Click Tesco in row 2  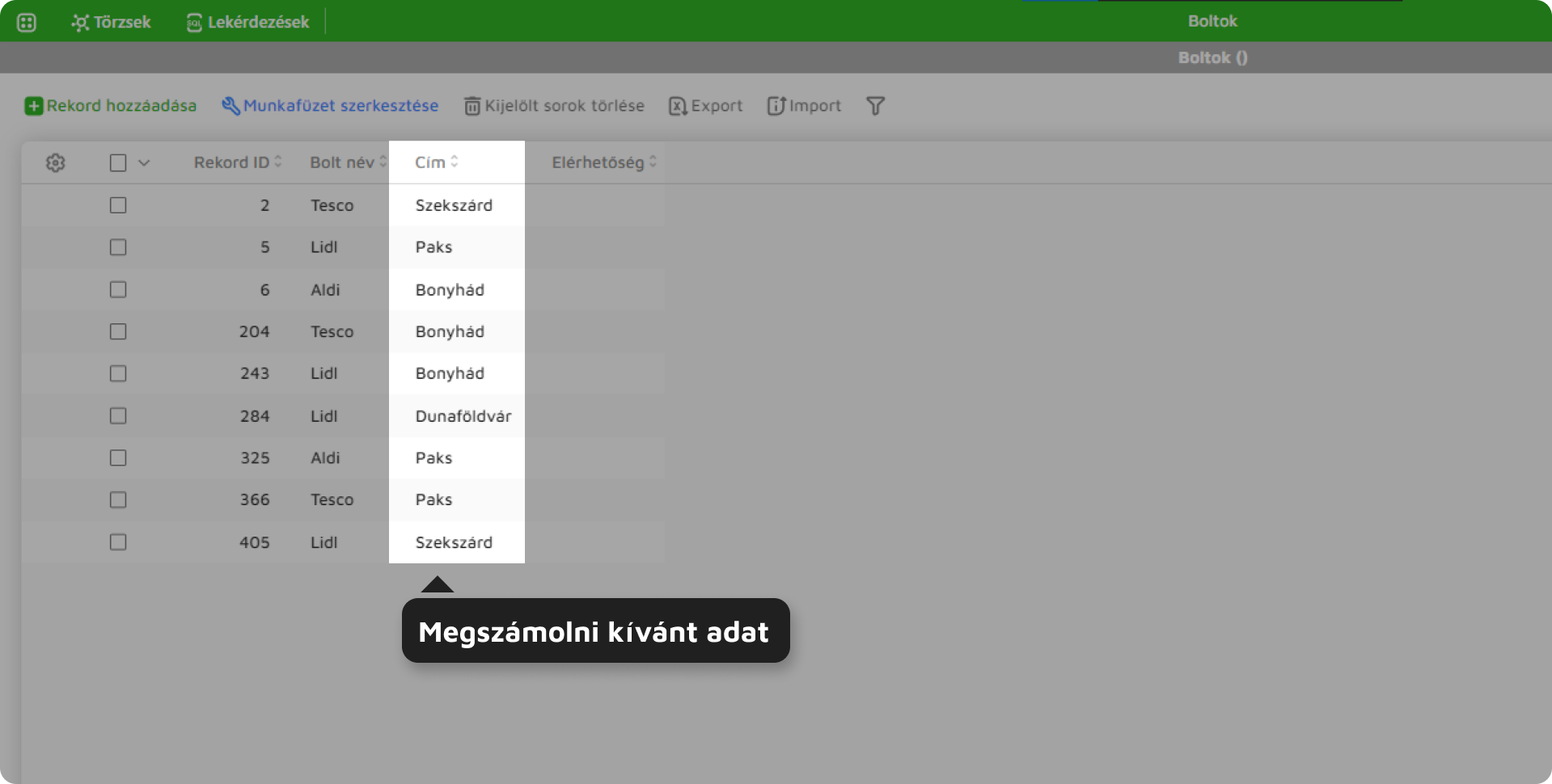click(332, 205)
